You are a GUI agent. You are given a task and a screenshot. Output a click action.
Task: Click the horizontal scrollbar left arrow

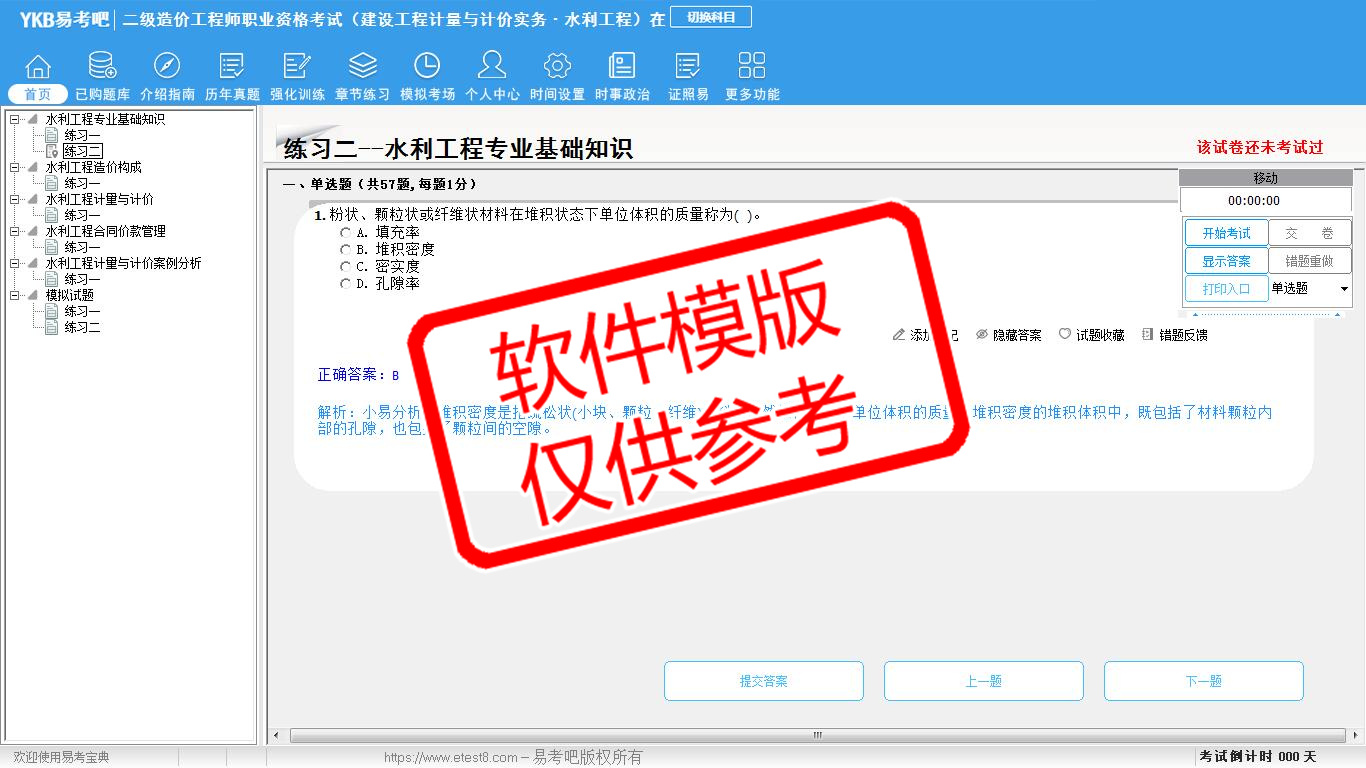tap(277, 736)
